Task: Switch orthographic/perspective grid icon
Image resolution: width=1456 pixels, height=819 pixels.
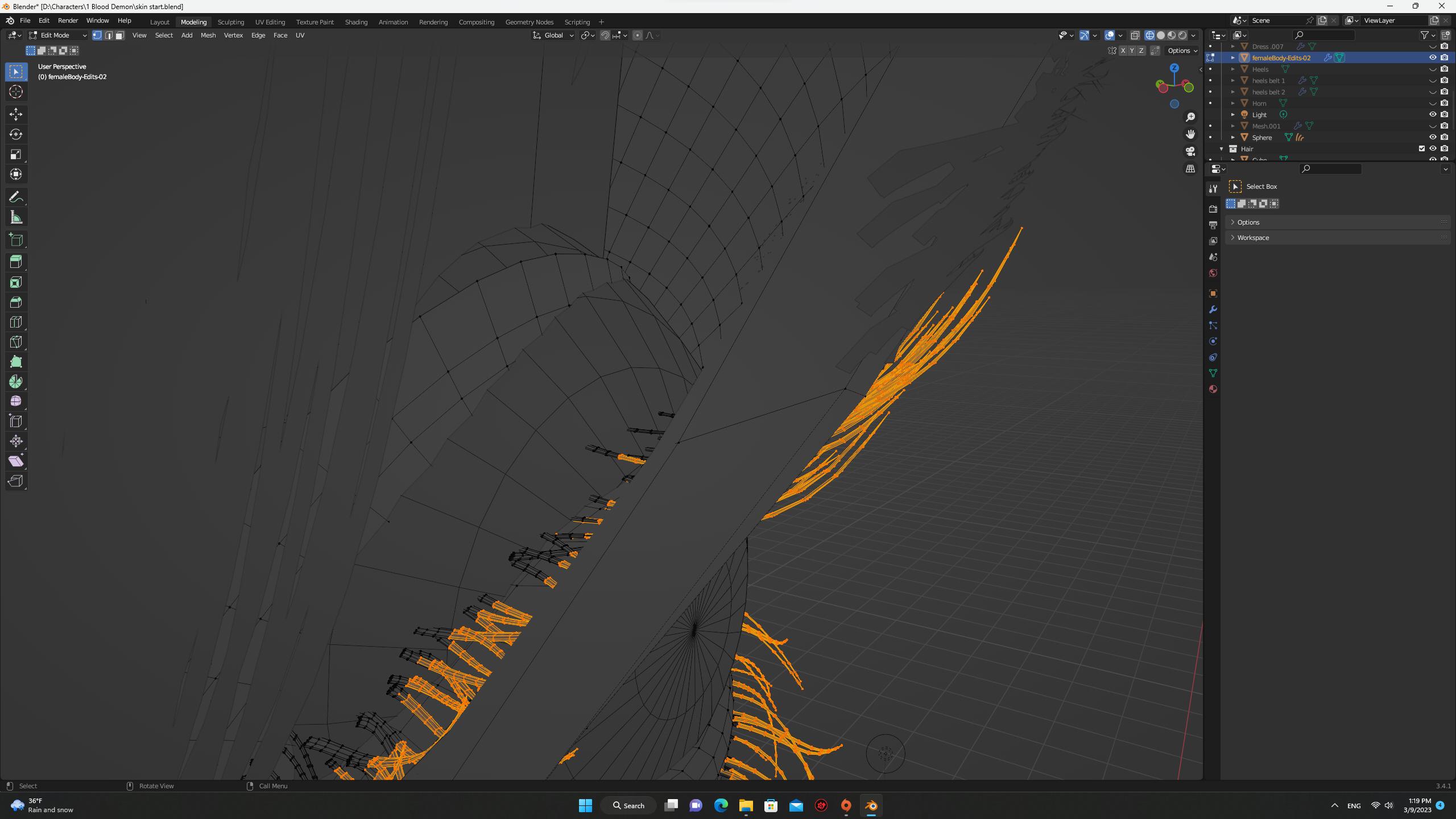Action: pos(1190,169)
